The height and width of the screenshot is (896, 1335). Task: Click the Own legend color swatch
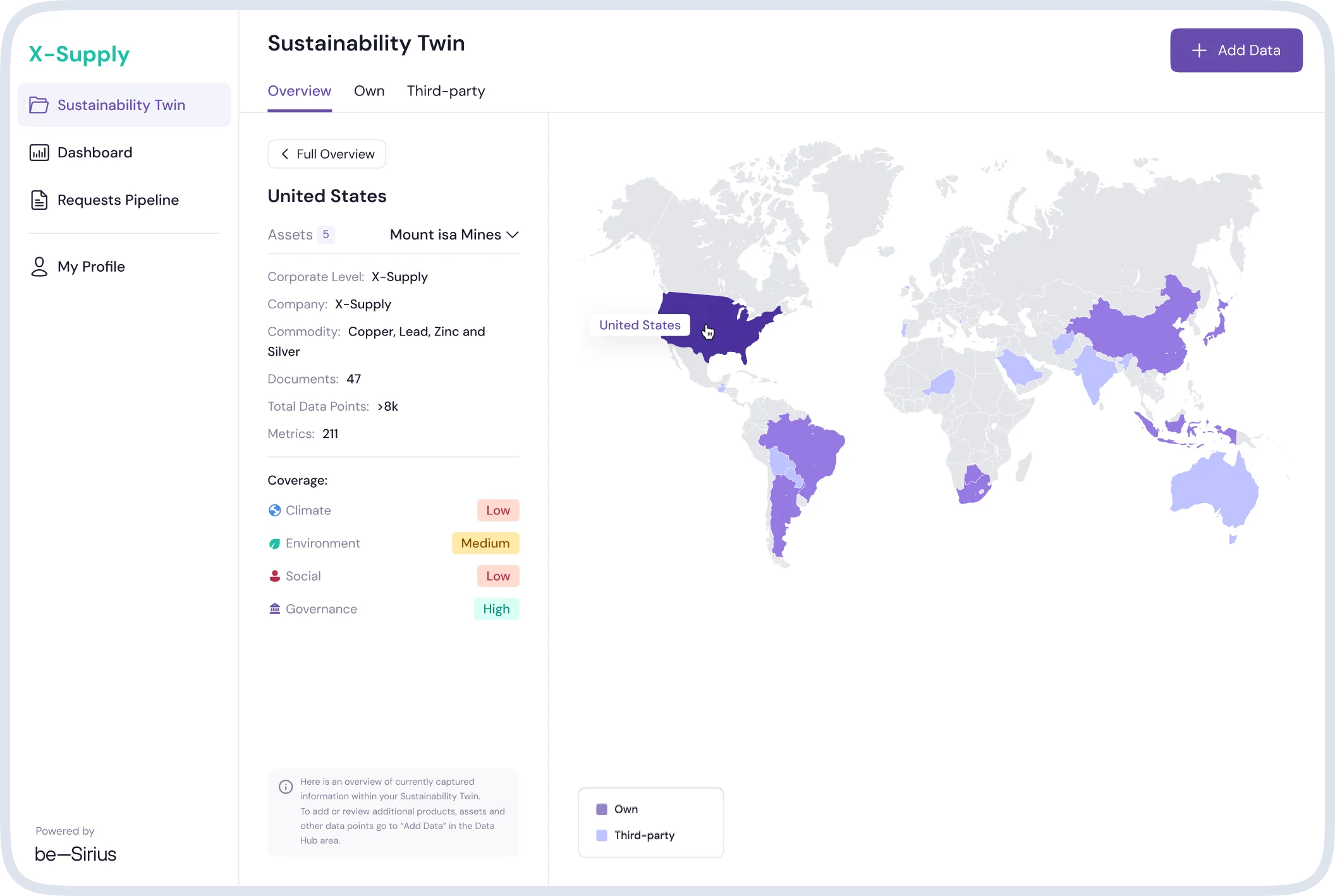[x=602, y=809]
